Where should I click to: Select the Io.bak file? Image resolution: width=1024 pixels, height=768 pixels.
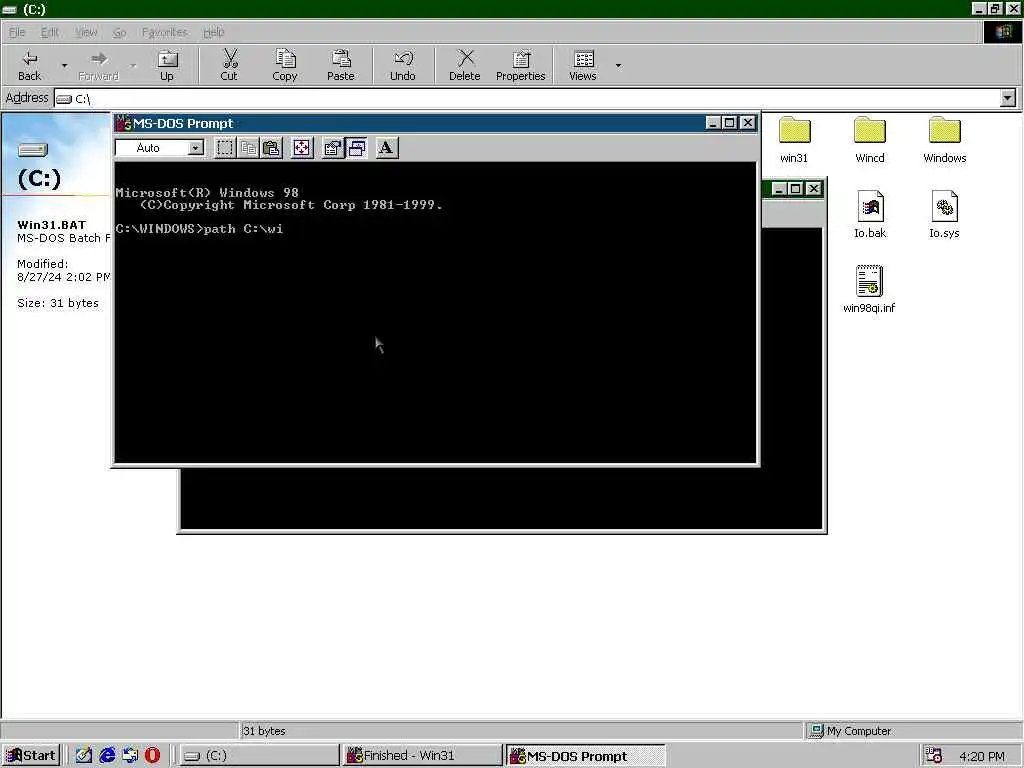(870, 215)
